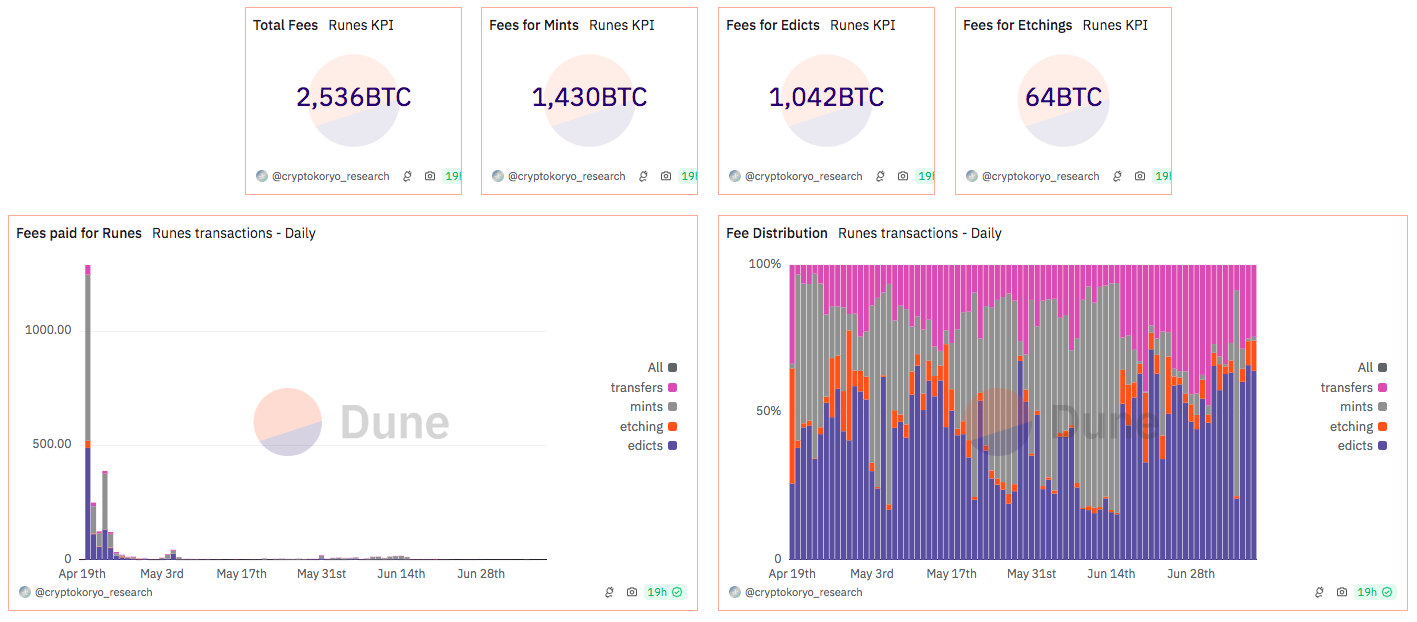
Task: Open the Fee Distribution chart title
Action: 777,233
